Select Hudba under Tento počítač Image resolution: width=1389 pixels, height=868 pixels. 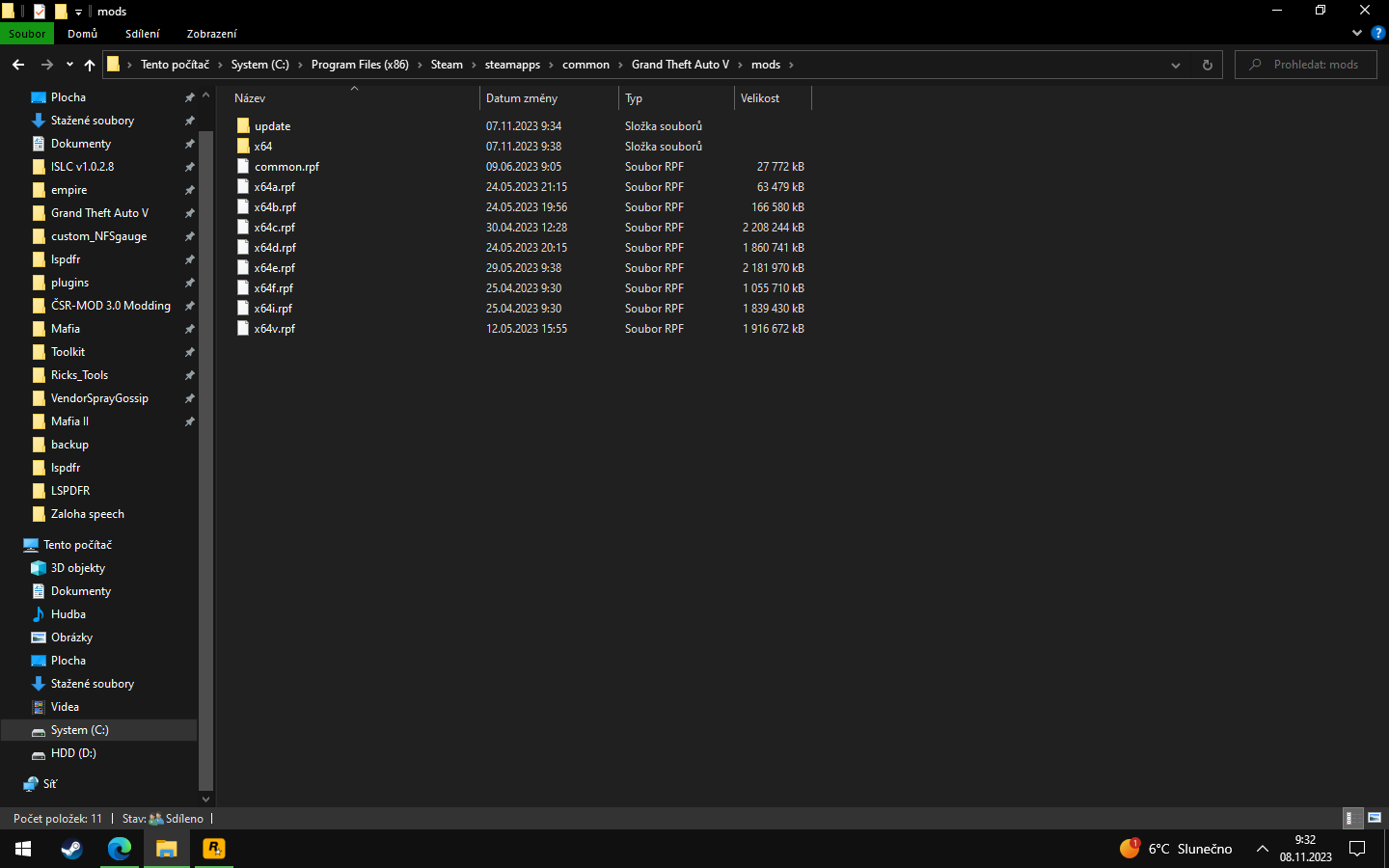tap(68, 614)
